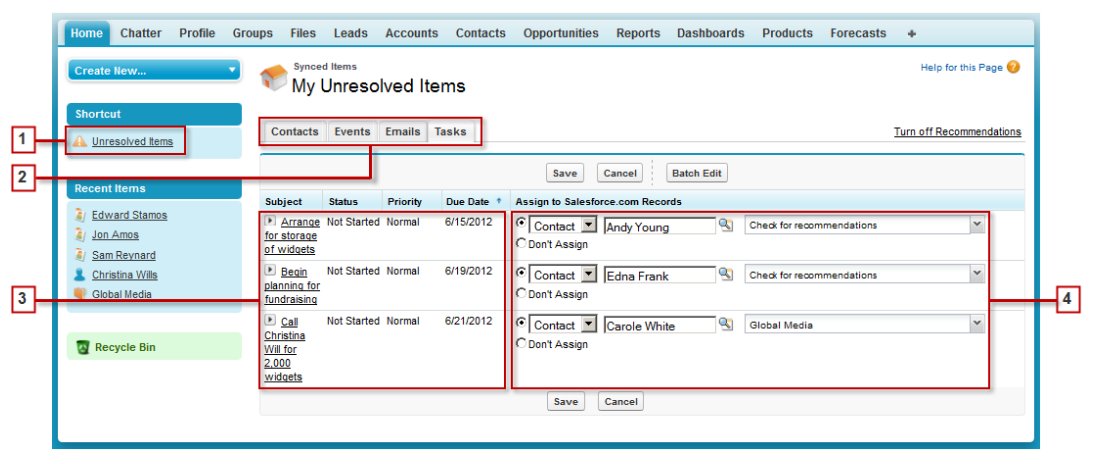1102x464 pixels.
Task: Open Help for this Page link
Action: pos(961,67)
